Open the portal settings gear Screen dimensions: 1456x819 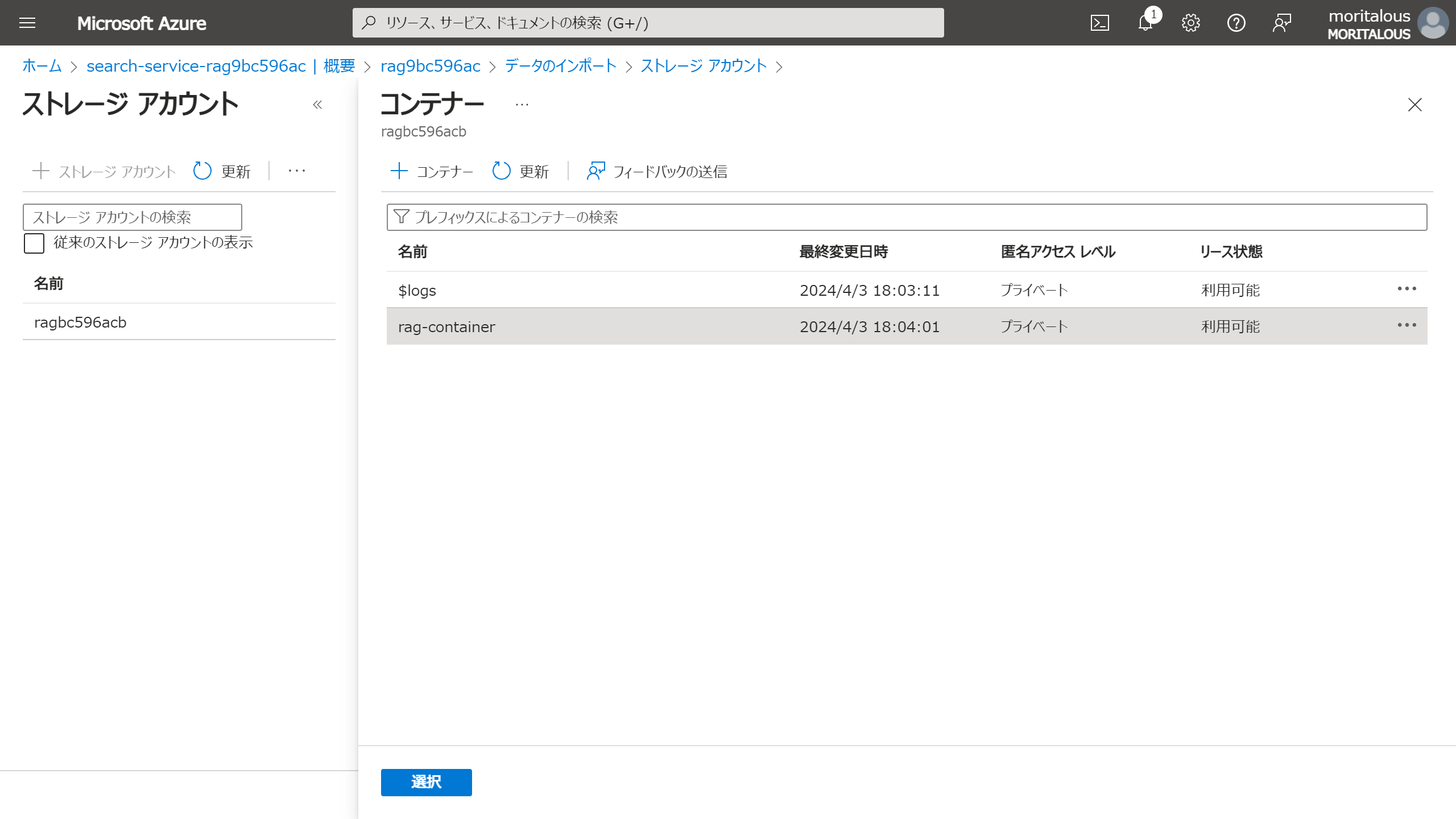pos(1190,23)
